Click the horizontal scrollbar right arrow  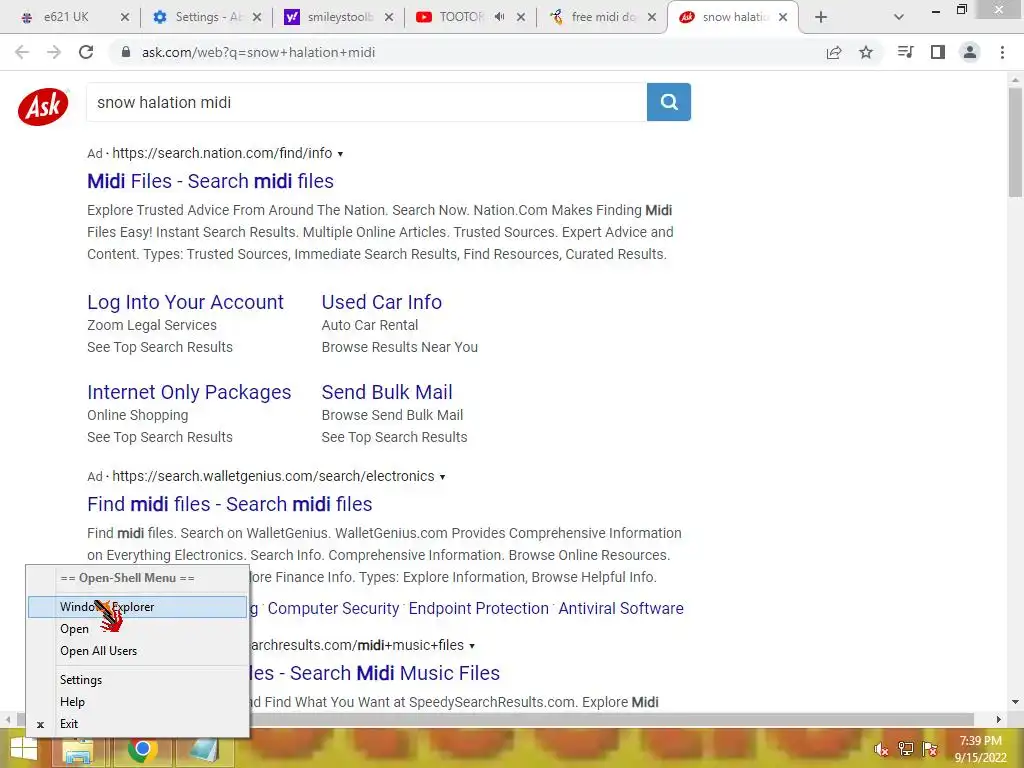998,719
